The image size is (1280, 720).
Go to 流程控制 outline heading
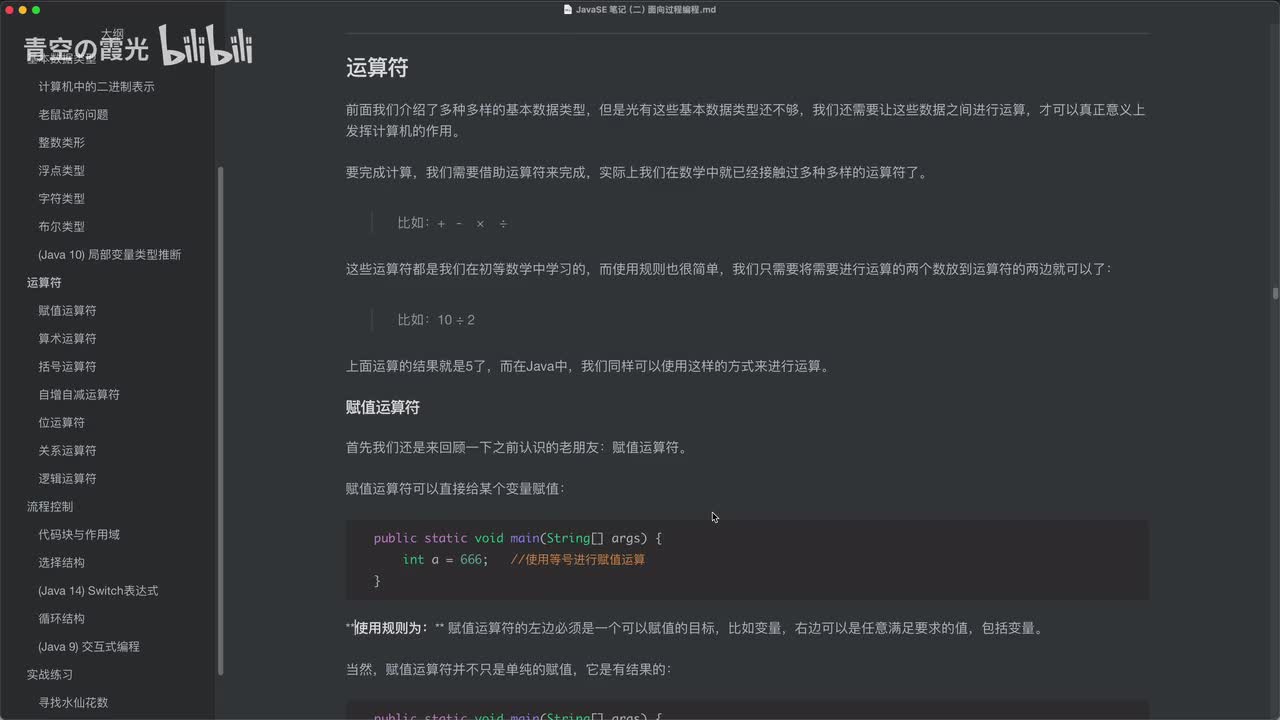coord(50,507)
